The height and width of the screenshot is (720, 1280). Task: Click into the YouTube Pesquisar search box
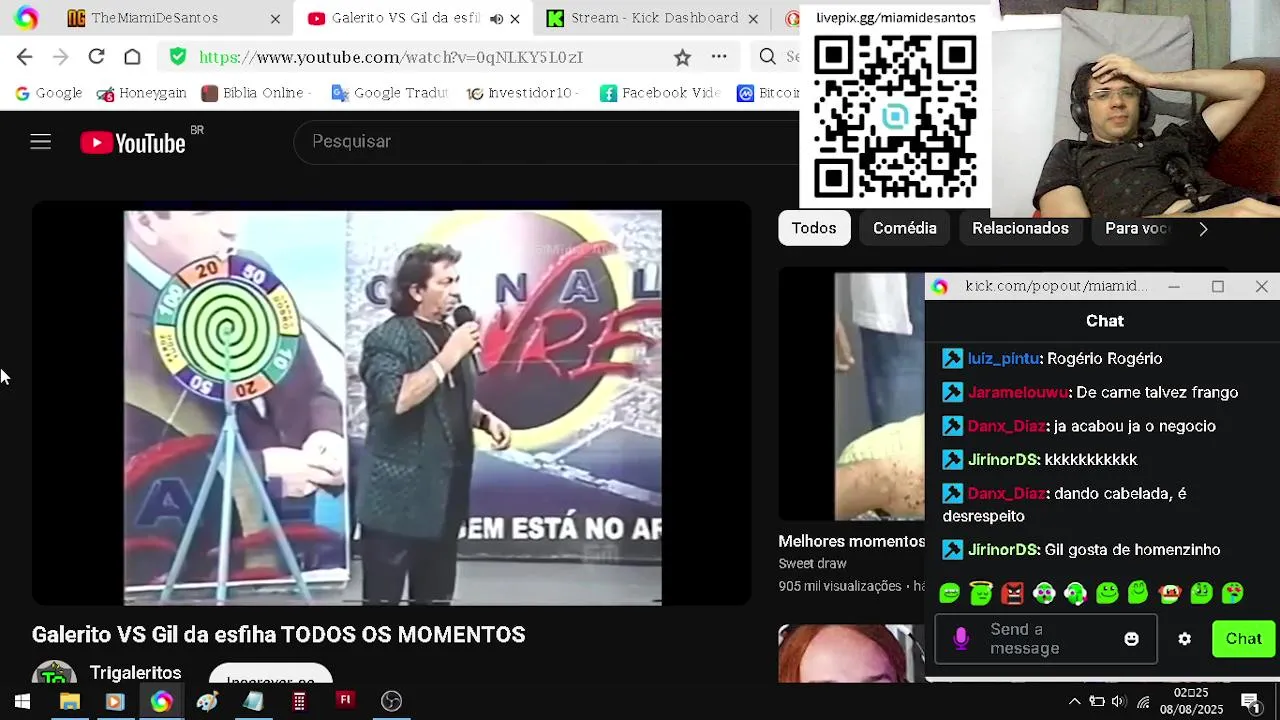pos(545,142)
